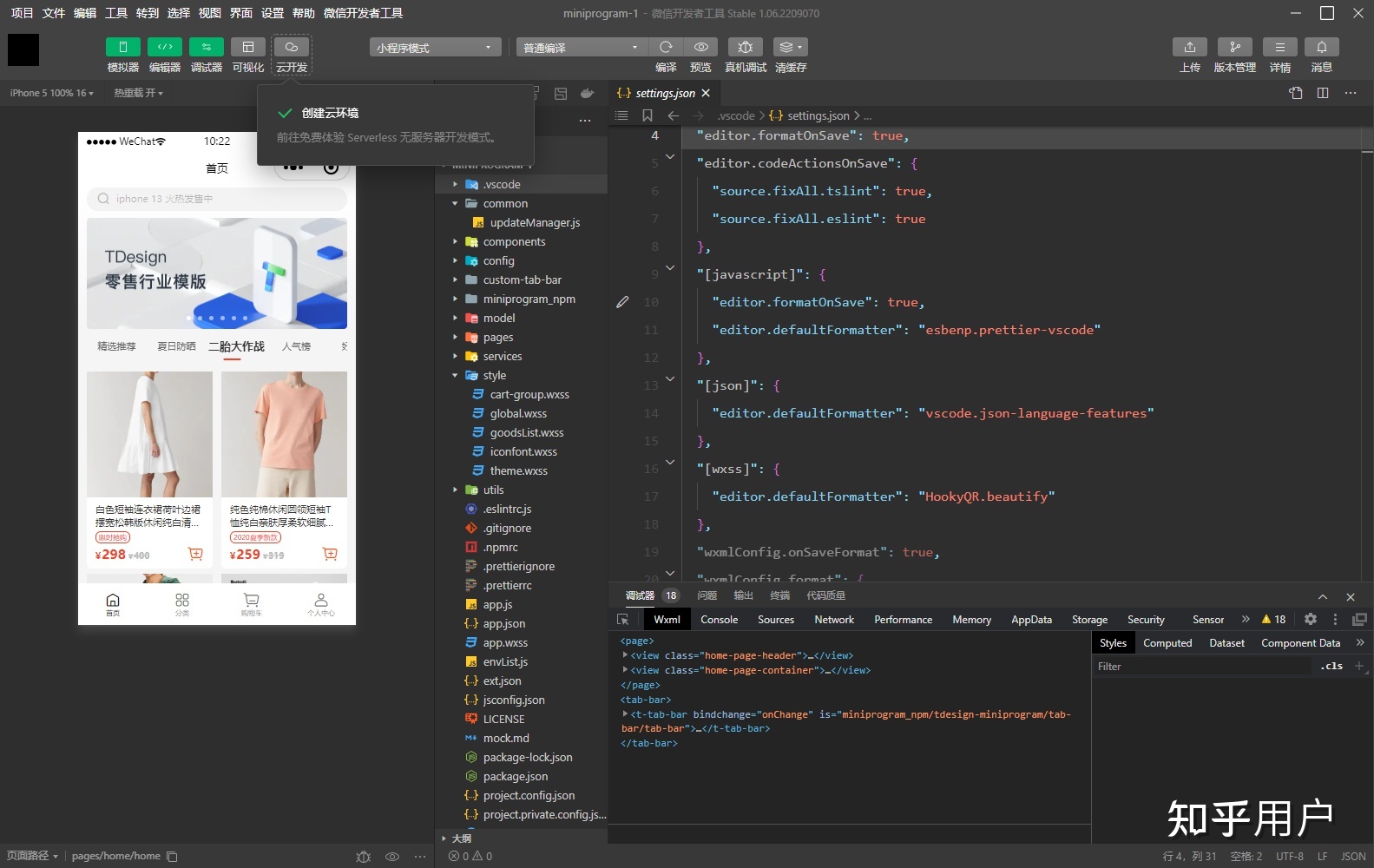Open the Visualization (可视化) tool
Screen dimensions: 1374x868
pyautogui.click(x=248, y=47)
